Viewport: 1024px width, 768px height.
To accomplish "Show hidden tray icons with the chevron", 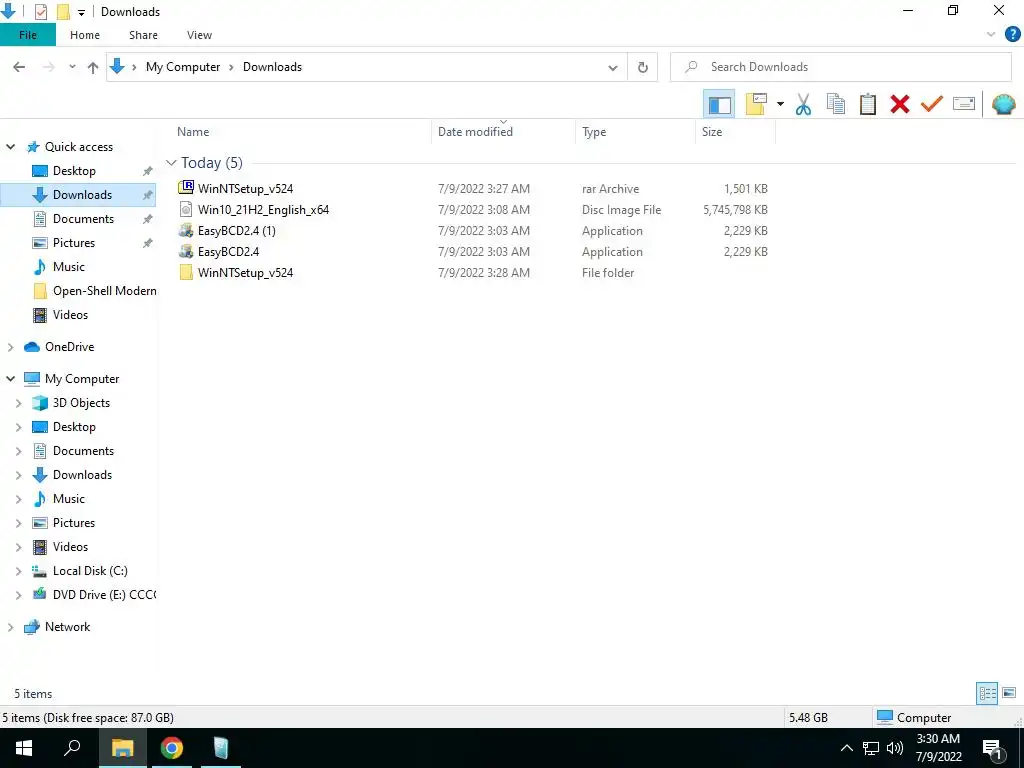I will tap(846, 748).
